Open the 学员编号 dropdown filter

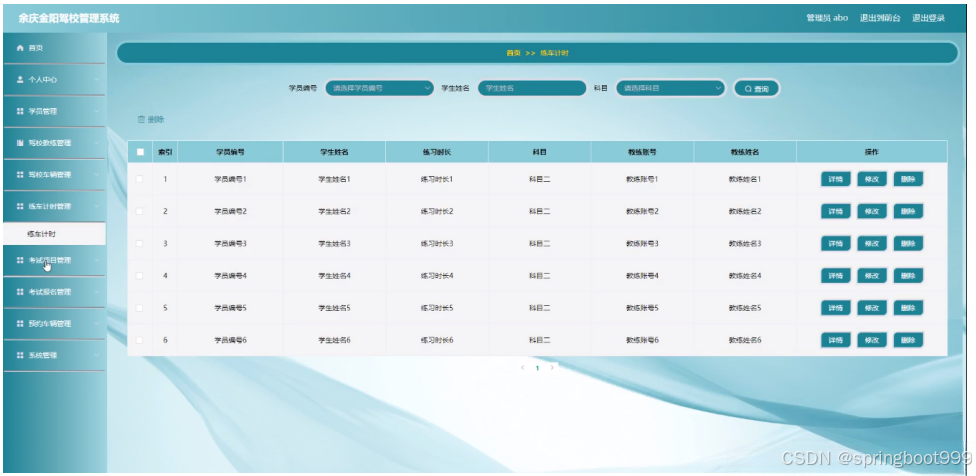[x=380, y=88]
